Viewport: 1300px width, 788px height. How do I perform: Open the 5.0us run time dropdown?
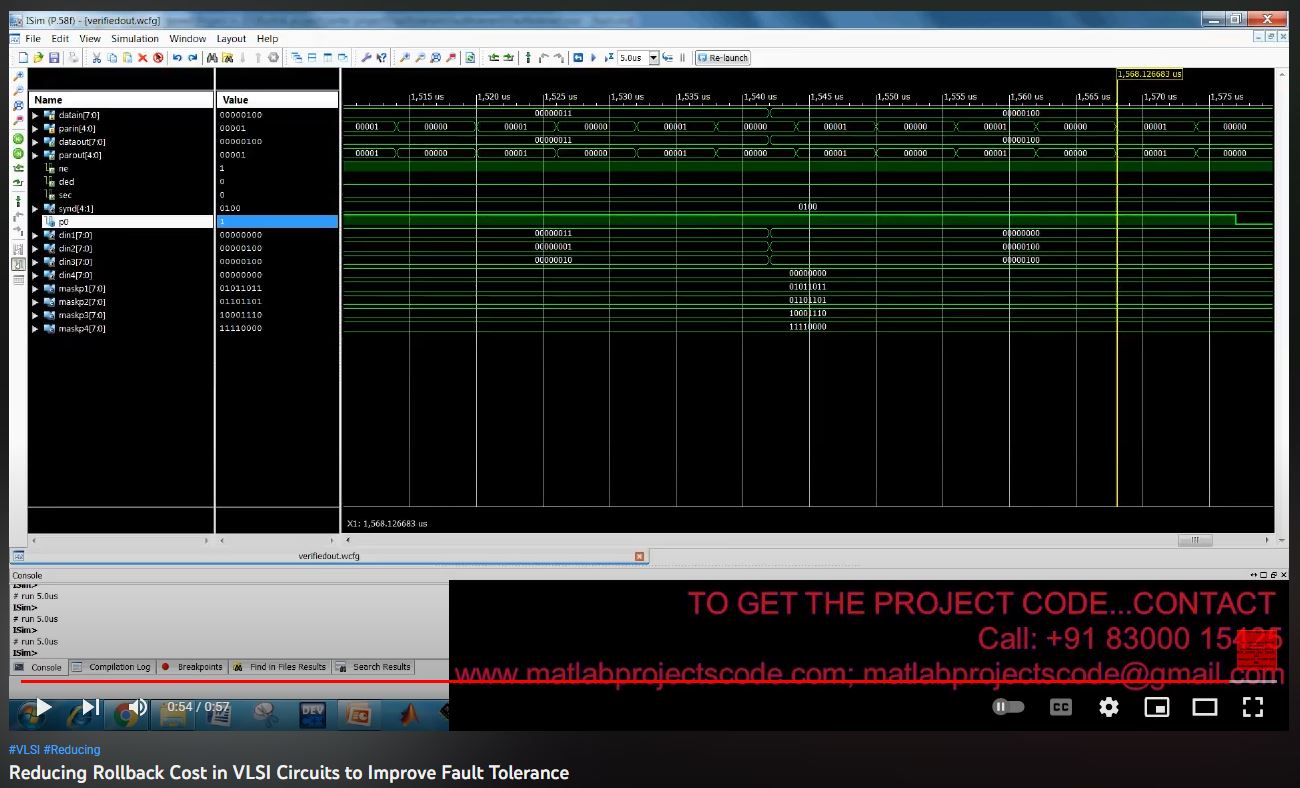pos(654,58)
